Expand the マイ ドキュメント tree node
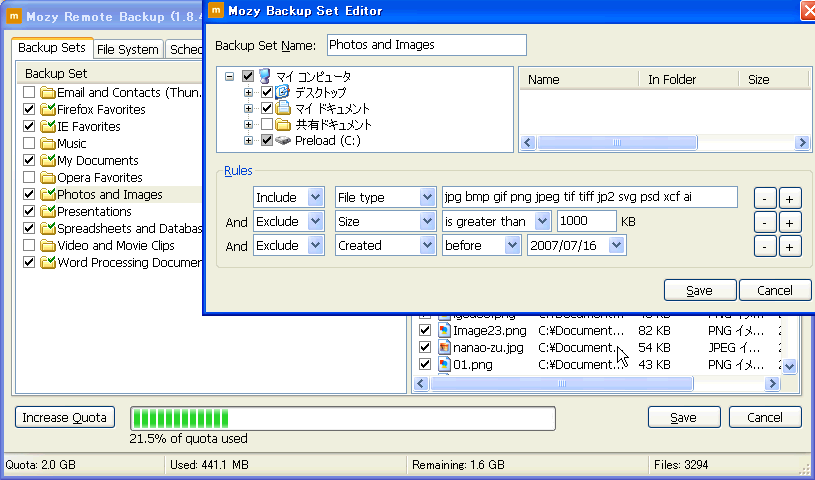The image size is (815, 480). 248,108
